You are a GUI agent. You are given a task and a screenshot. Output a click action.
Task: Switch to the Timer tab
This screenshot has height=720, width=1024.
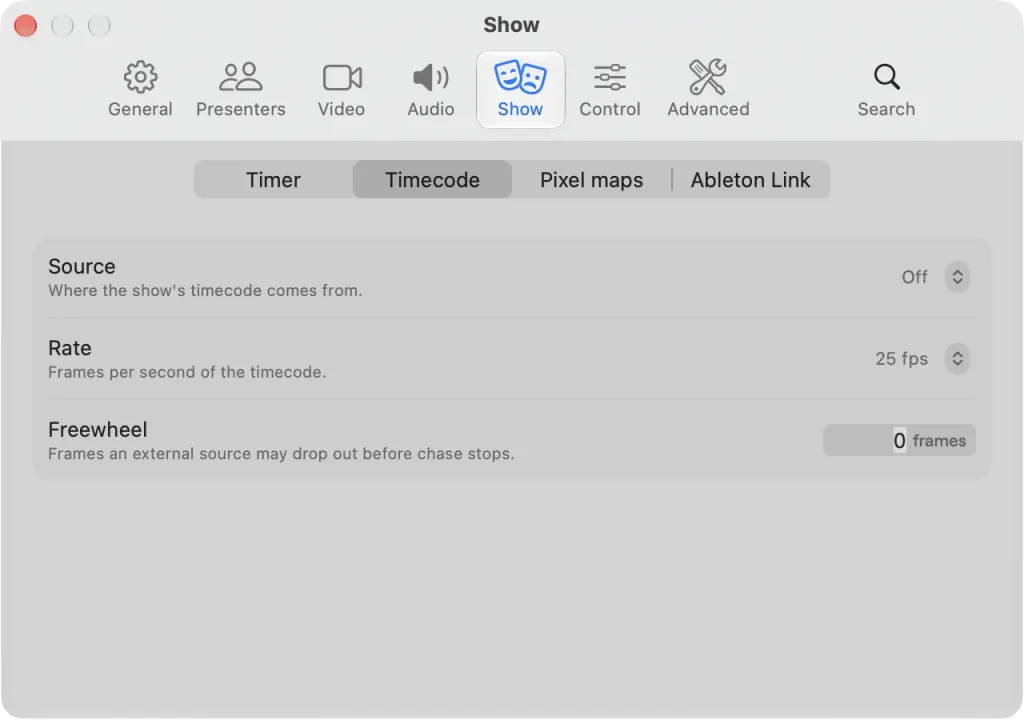[273, 180]
